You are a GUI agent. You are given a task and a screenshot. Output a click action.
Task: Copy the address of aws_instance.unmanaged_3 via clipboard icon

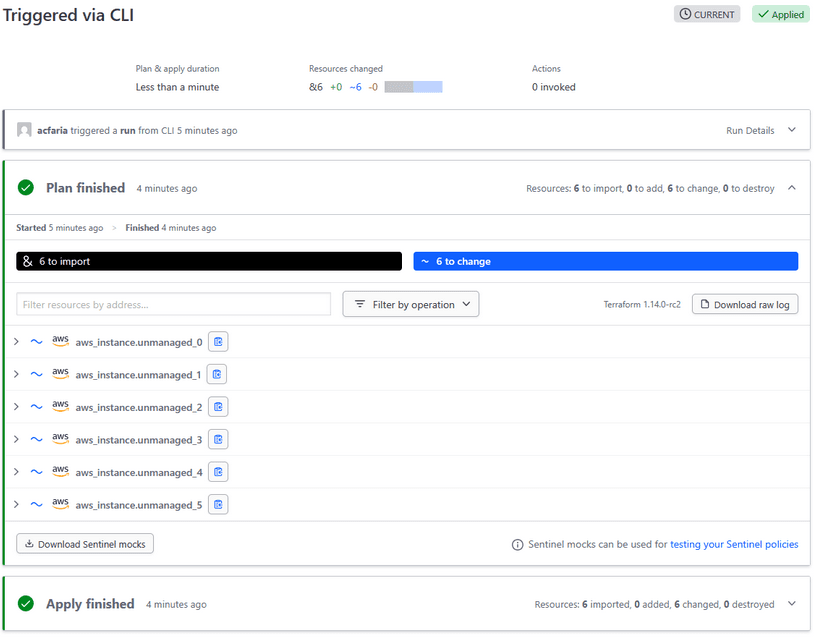tap(217, 439)
